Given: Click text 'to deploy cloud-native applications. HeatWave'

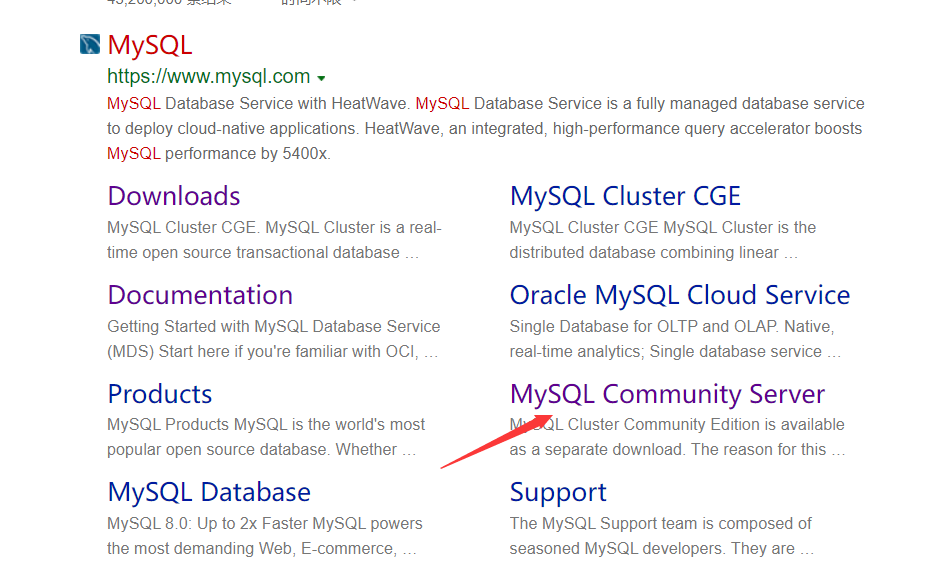Looking at the screenshot, I should pos(273,129).
